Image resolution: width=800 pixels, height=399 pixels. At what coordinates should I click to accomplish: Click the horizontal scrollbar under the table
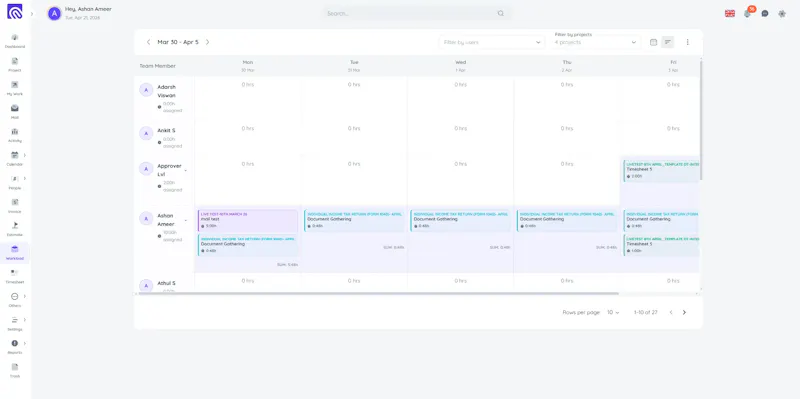[x=378, y=294]
